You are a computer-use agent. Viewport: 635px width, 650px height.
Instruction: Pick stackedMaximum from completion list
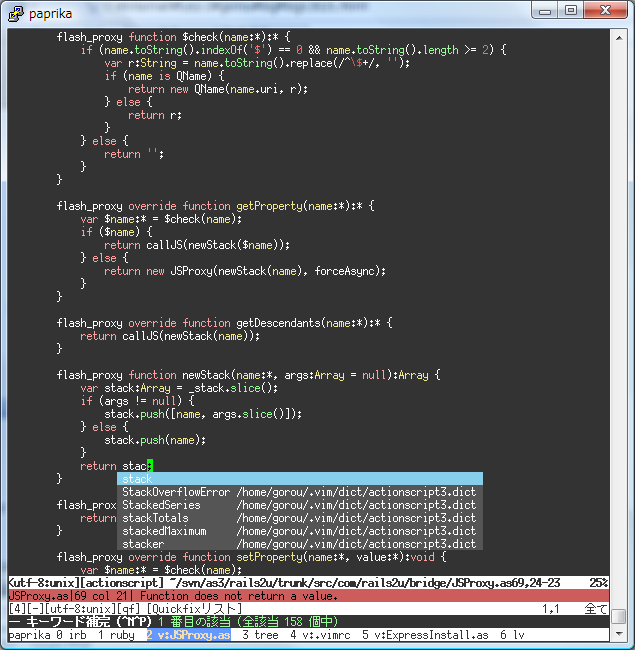click(x=300, y=531)
